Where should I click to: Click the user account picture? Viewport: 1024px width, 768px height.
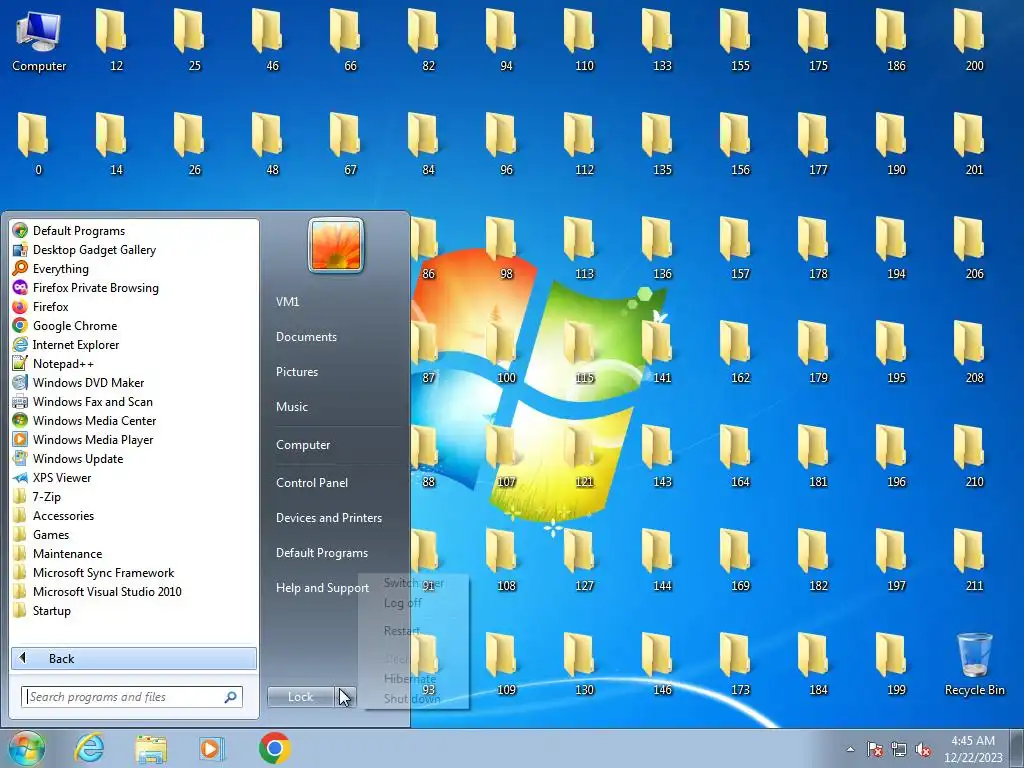point(336,245)
